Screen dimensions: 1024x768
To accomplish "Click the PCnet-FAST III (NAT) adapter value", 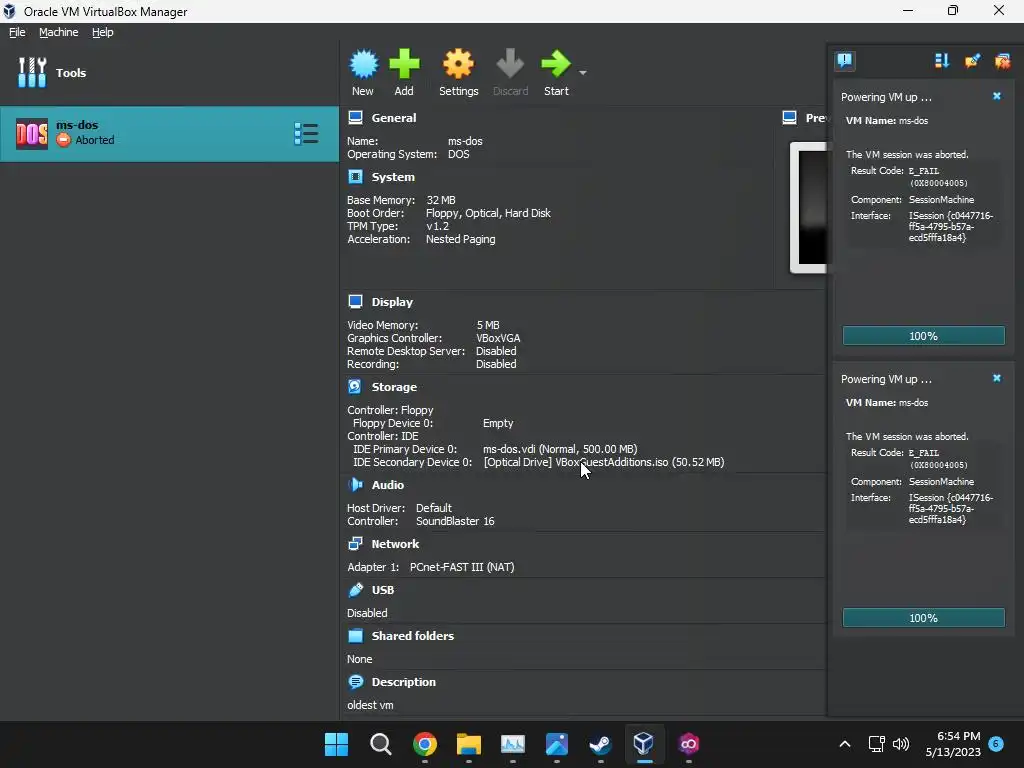I will 462,567.
